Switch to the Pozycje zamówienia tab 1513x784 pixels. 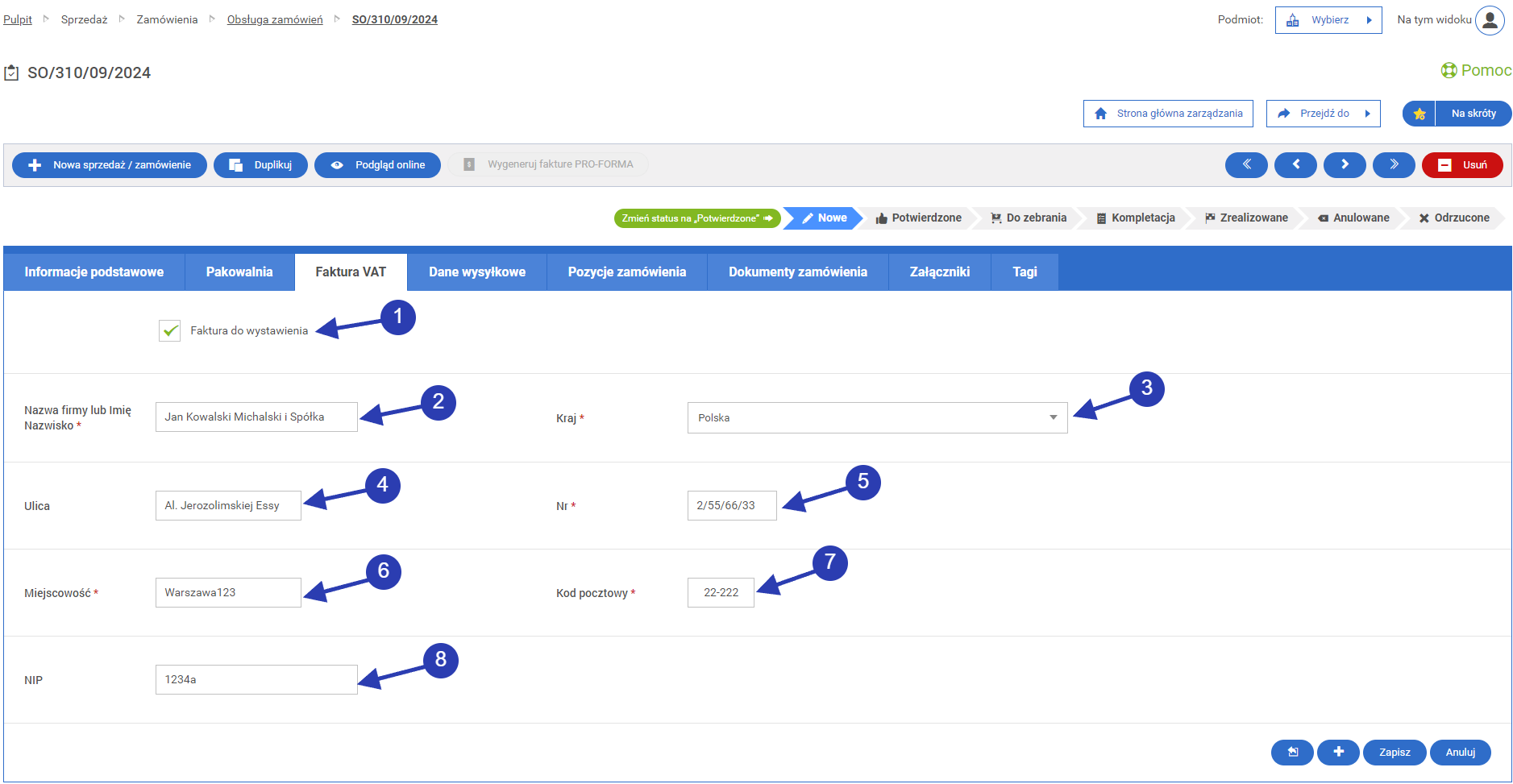pos(626,272)
